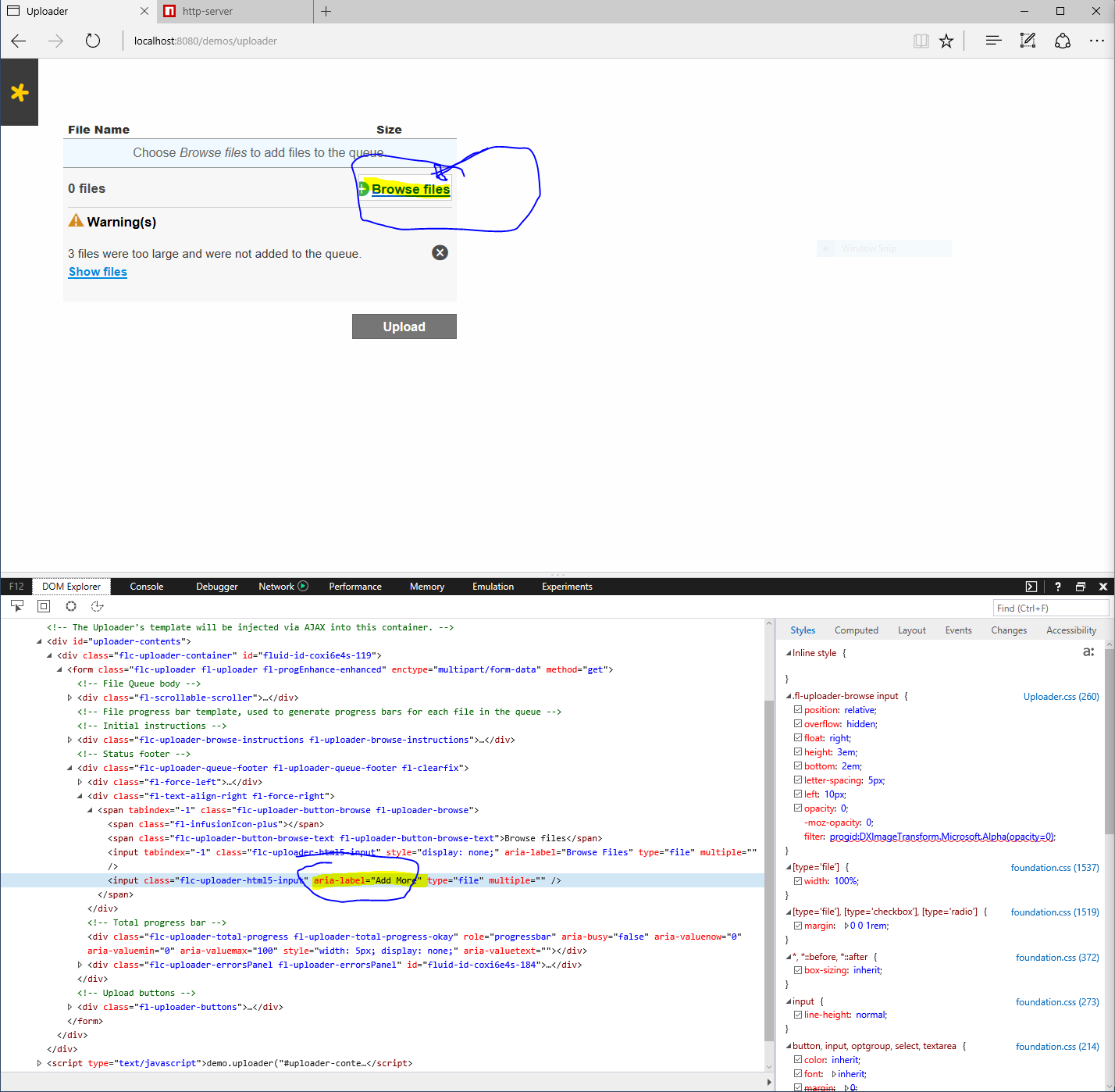
Task: Click the Edge Reading view book icon
Action: coord(921,41)
